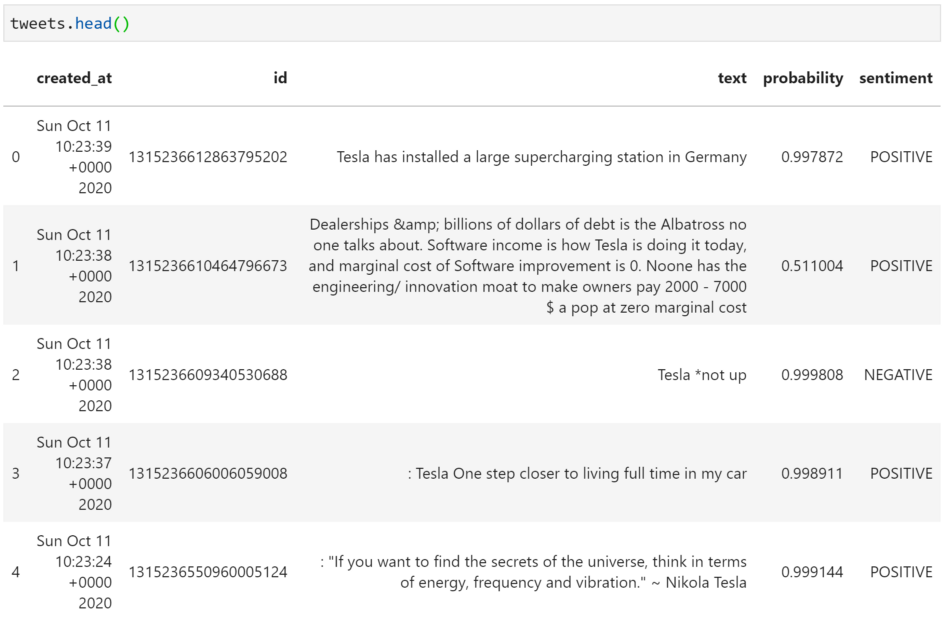
Task: Click the POSITIVE sentiment in row 4
Action: (x=901, y=572)
